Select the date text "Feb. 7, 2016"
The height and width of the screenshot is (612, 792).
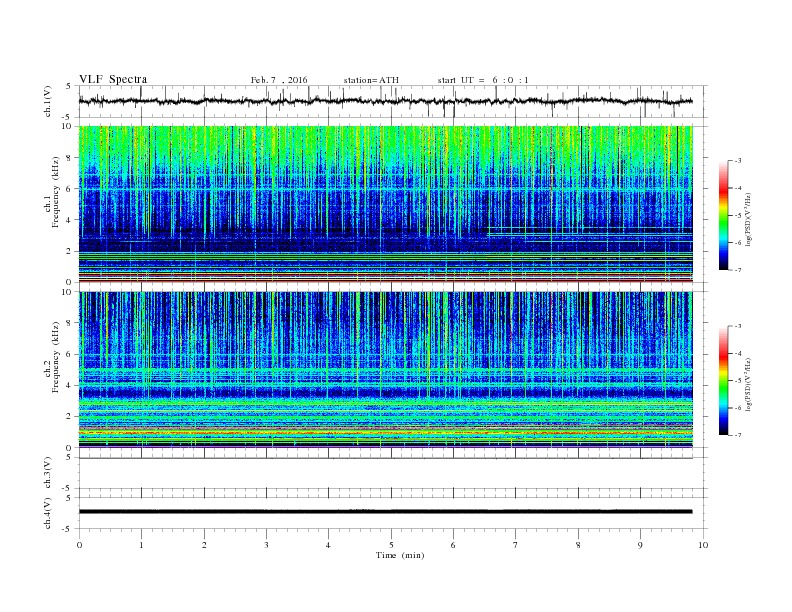coord(279,80)
